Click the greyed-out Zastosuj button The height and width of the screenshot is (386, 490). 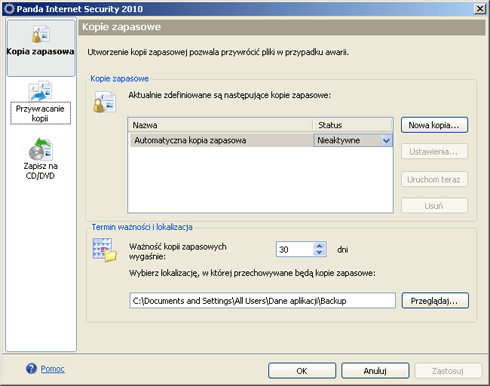pos(448,371)
